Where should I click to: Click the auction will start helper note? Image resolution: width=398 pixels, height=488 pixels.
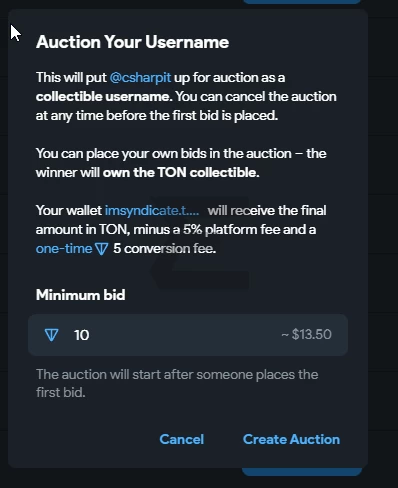pyautogui.click(x=177, y=383)
